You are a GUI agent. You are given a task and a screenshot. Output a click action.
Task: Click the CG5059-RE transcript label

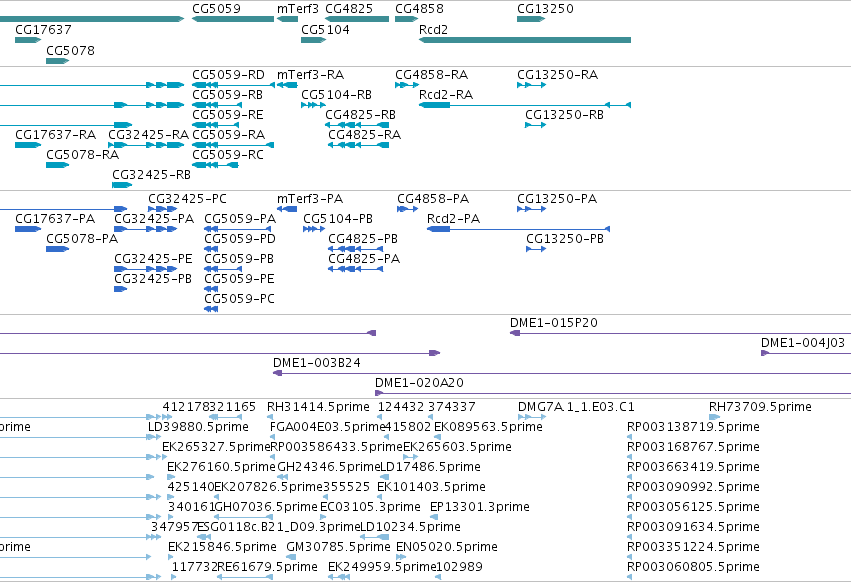click(x=228, y=115)
